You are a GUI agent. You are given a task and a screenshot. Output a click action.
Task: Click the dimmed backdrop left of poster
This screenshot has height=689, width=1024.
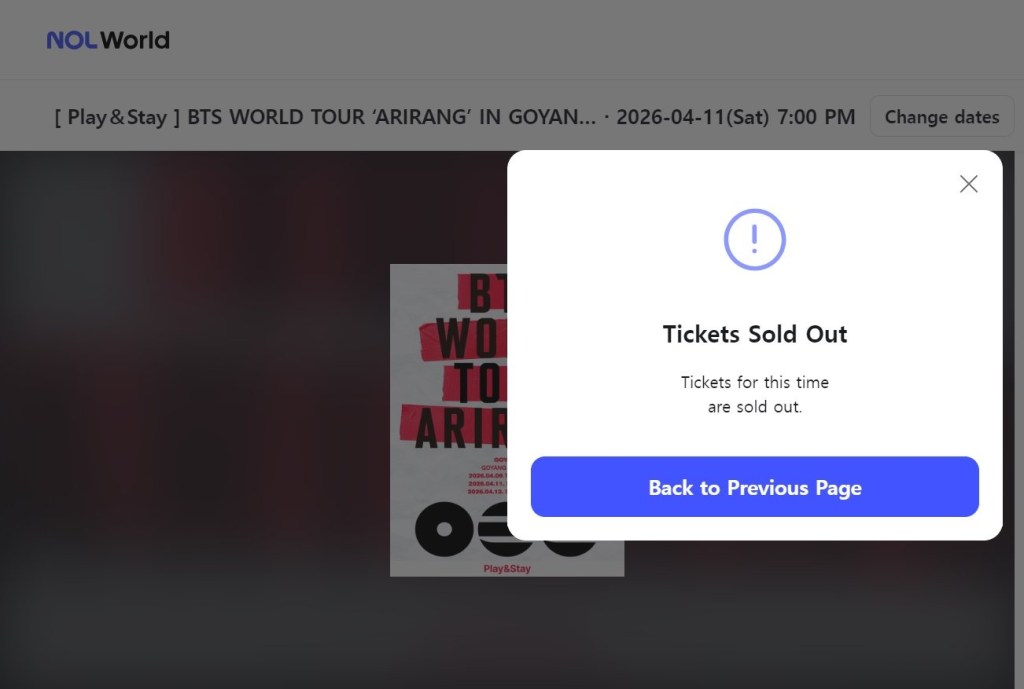pyautogui.click(x=200, y=420)
